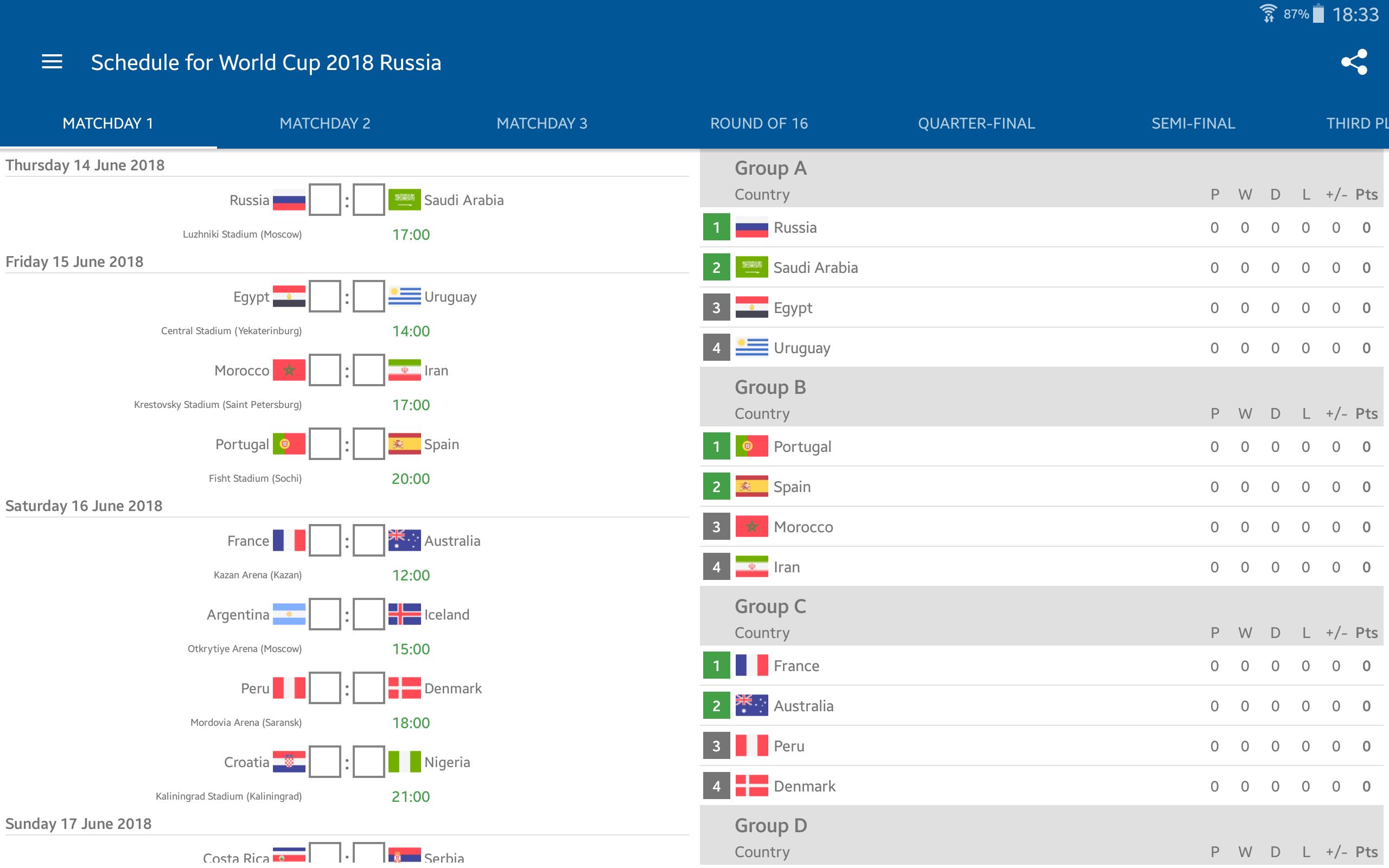Click Portugal flag icon in Group B
The image size is (1389, 868).
(x=751, y=446)
